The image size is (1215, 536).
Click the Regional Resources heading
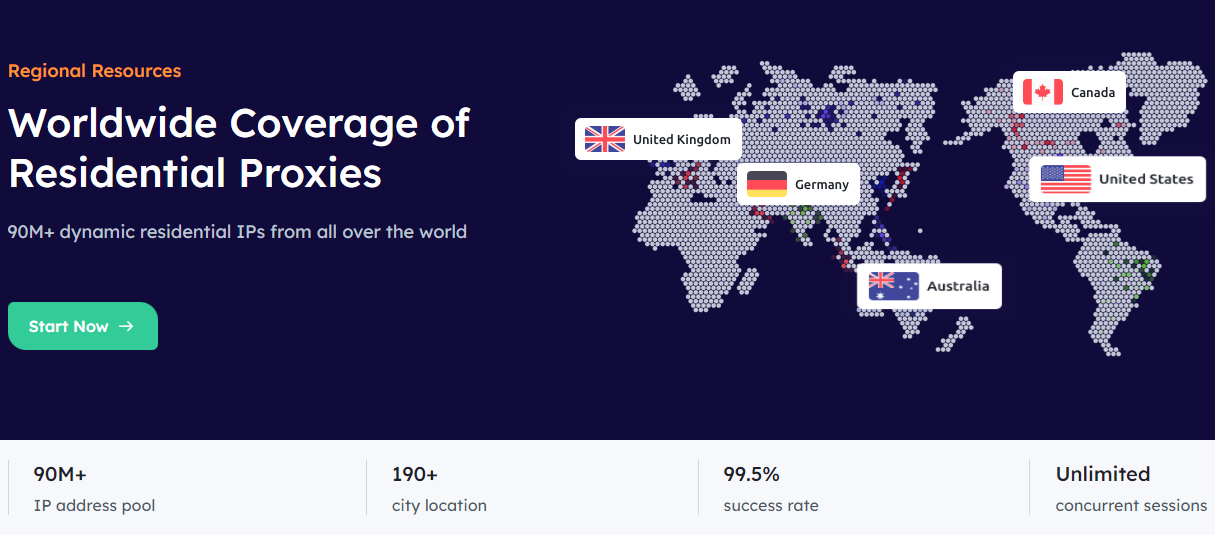94,71
